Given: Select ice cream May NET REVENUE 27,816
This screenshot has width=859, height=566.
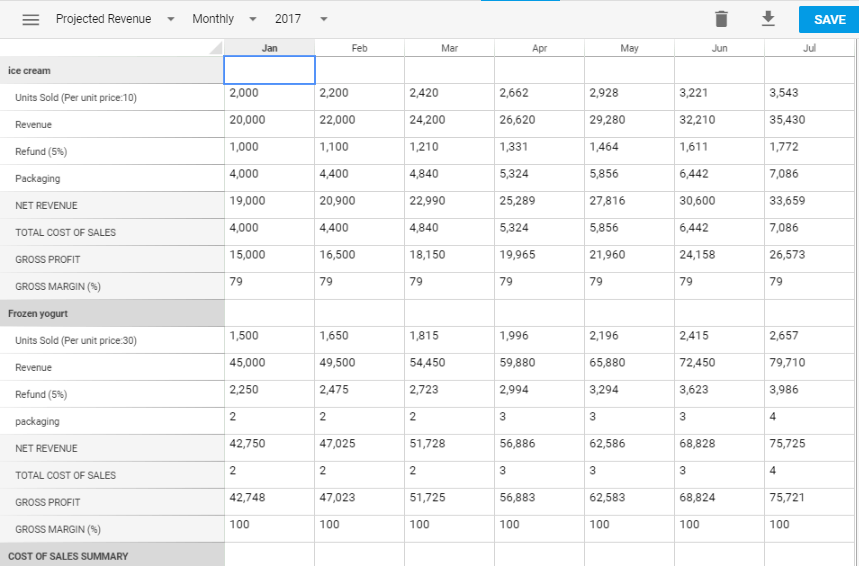Looking at the screenshot, I should coord(629,205).
